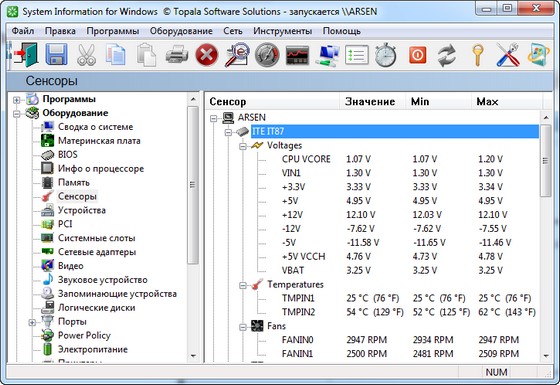Click the printer icon in toolbar
Screen dimensions: 560x385
pyautogui.click(x=177, y=55)
